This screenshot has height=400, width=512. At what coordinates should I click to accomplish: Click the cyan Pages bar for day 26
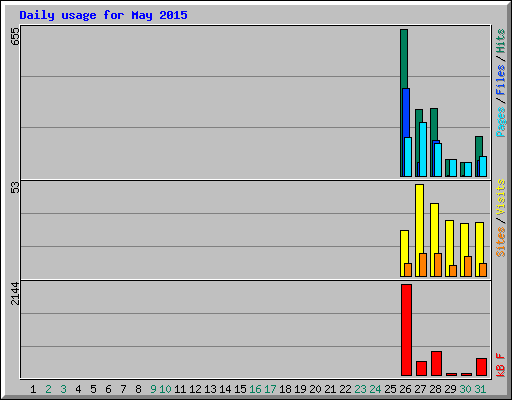pos(408,157)
